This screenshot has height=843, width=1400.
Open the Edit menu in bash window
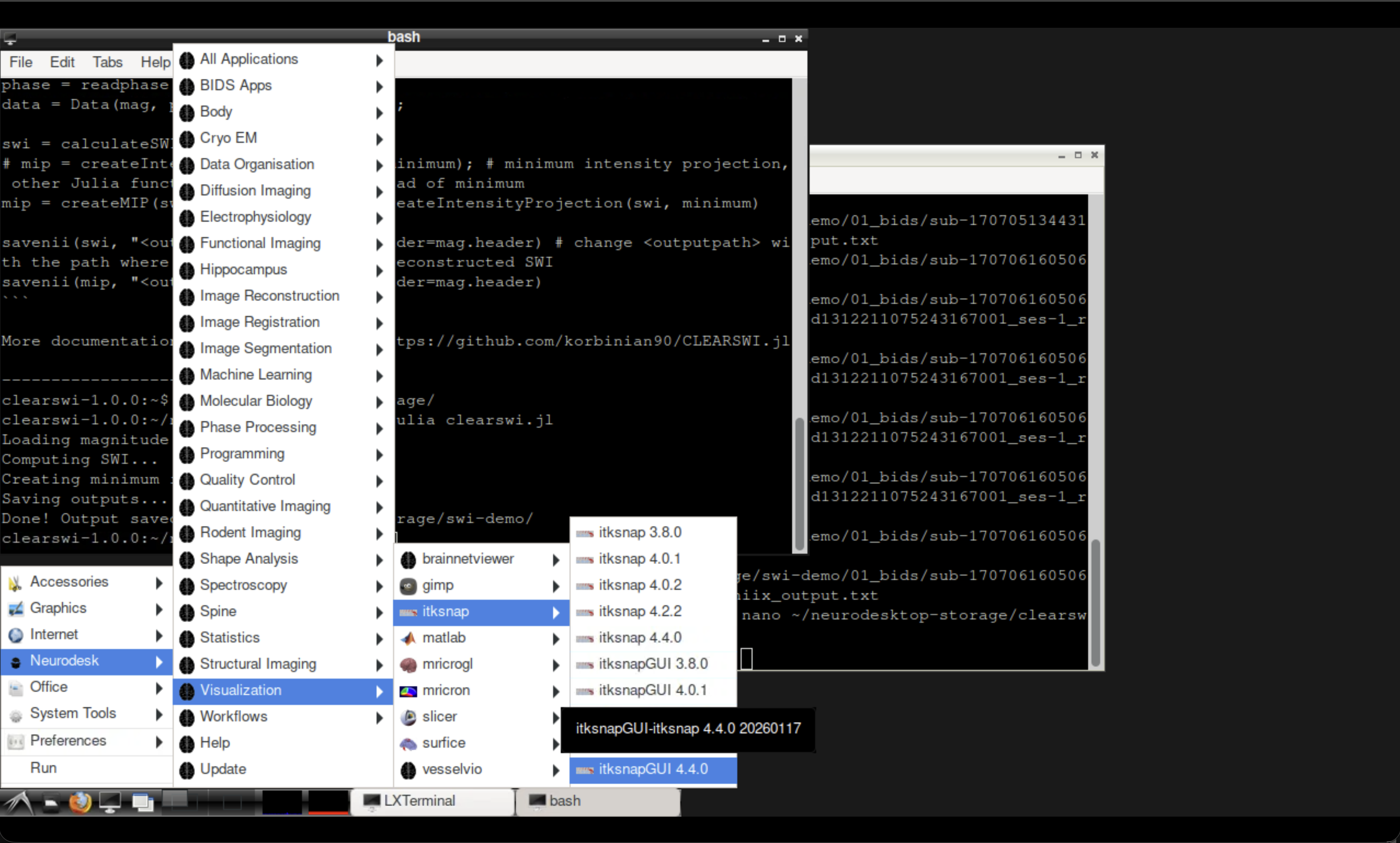62,62
